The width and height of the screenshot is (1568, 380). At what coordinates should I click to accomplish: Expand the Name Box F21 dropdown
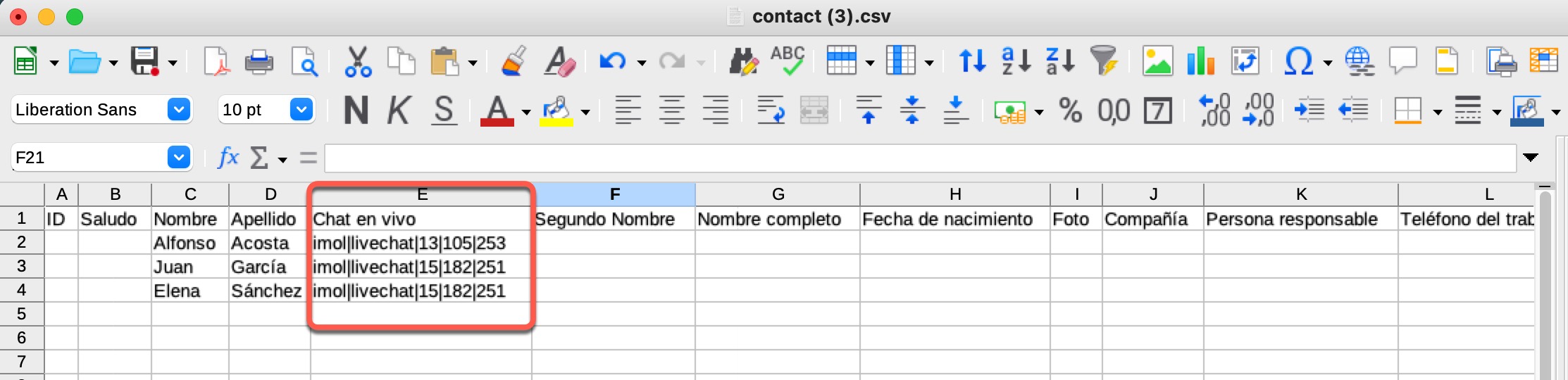click(179, 158)
